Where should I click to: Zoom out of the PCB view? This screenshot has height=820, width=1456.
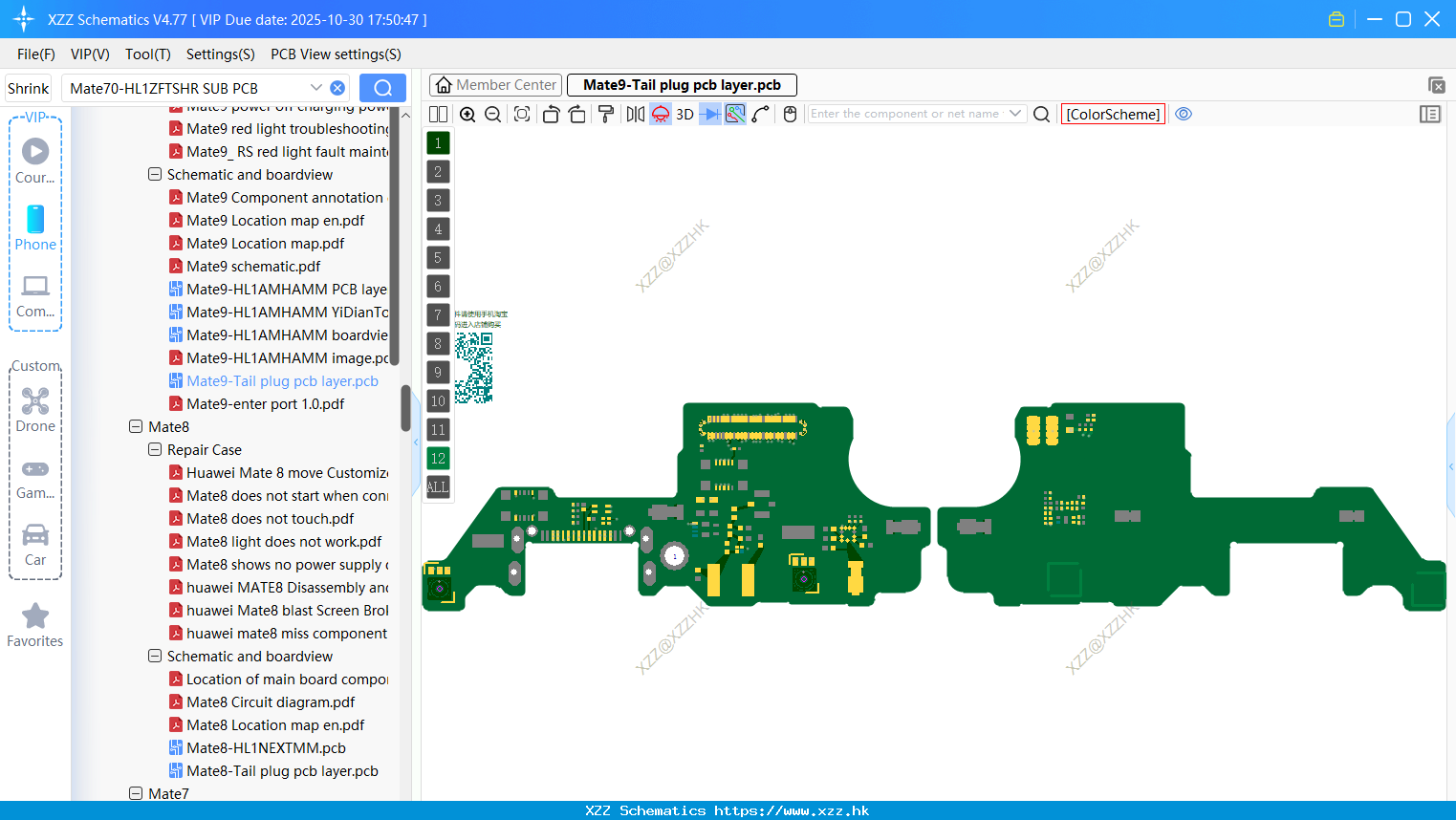[x=492, y=115]
